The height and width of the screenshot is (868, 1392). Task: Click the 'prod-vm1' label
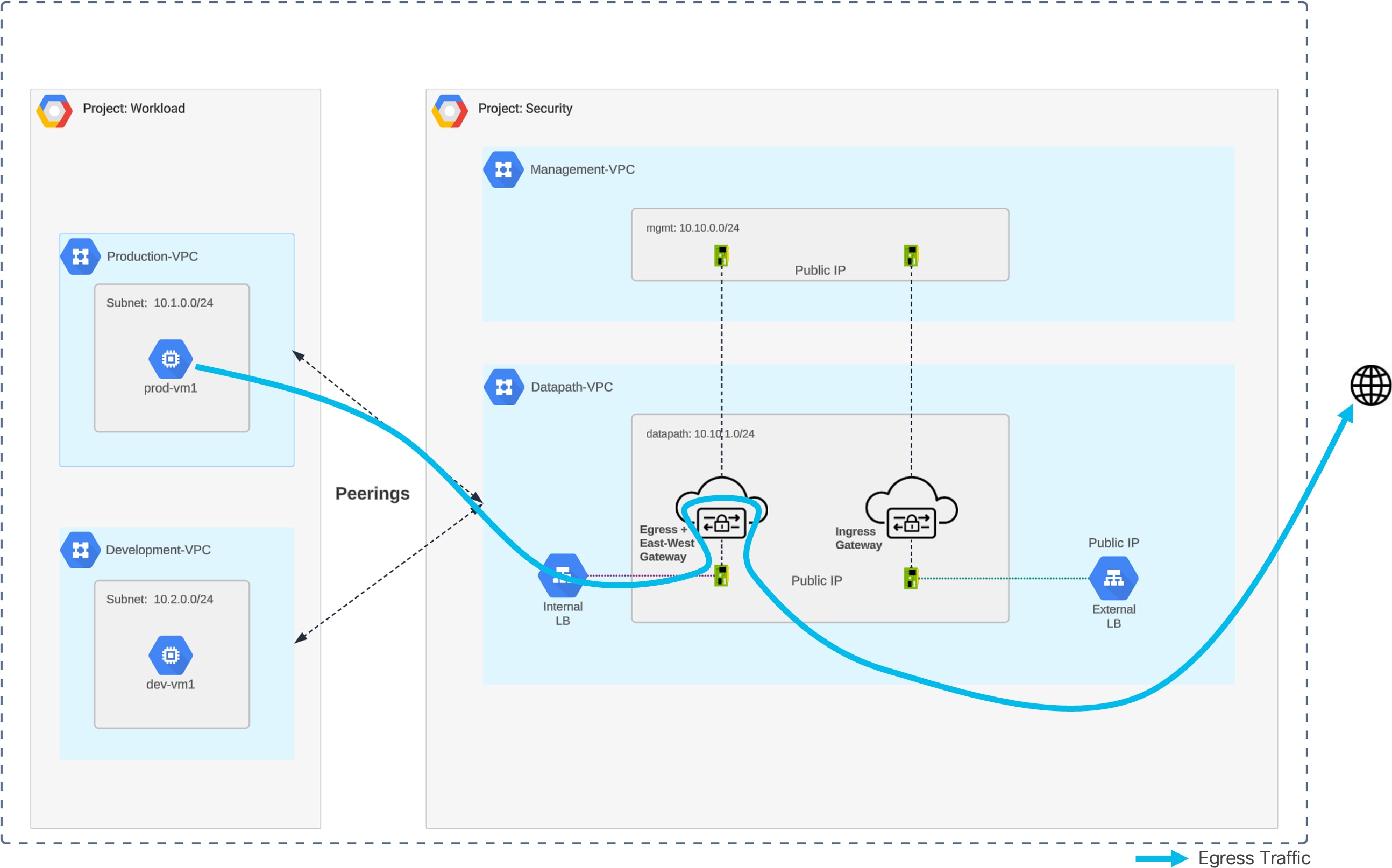pyautogui.click(x=171, y=388)
